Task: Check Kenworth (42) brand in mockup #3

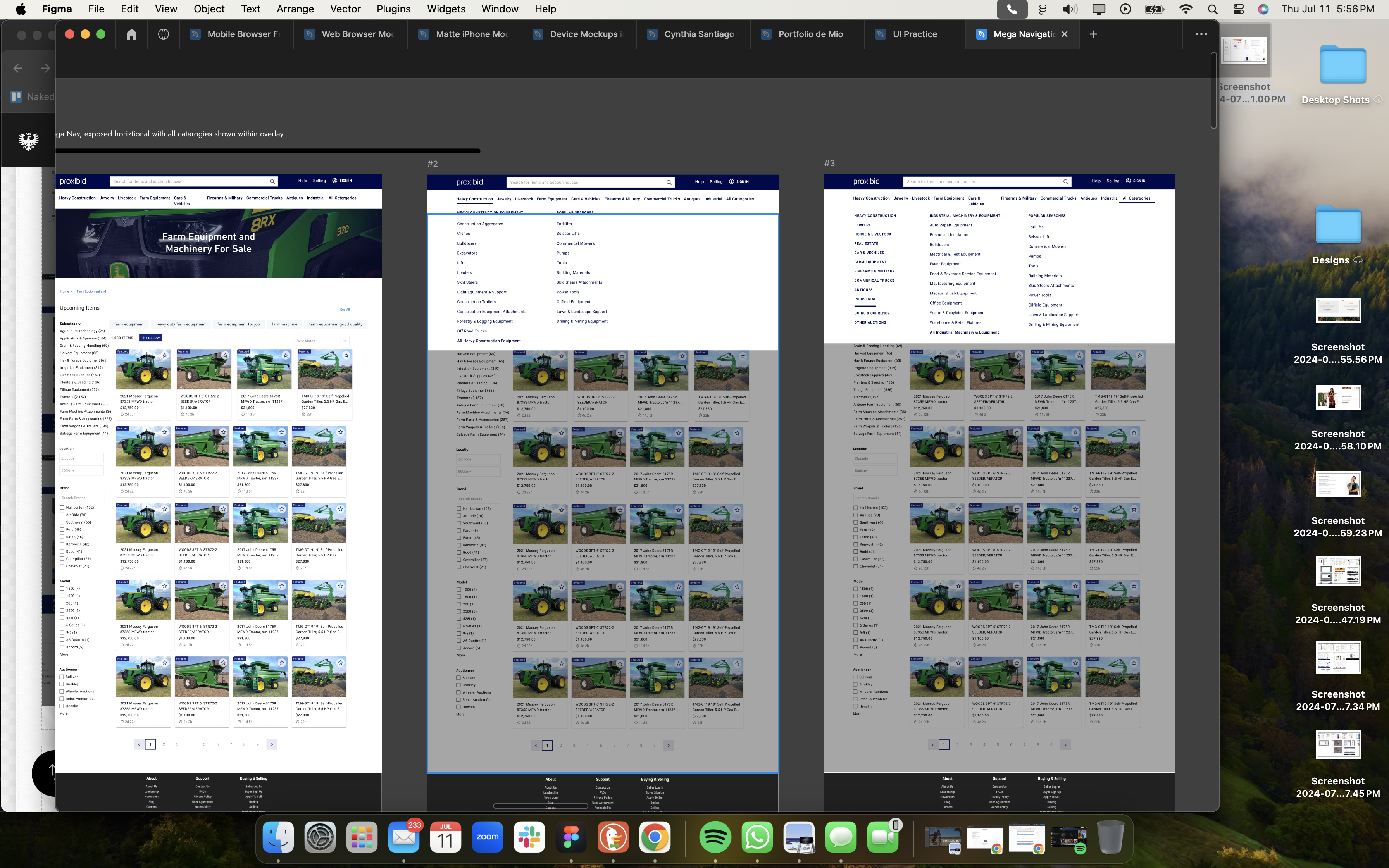Action: [x=855, y=544]
